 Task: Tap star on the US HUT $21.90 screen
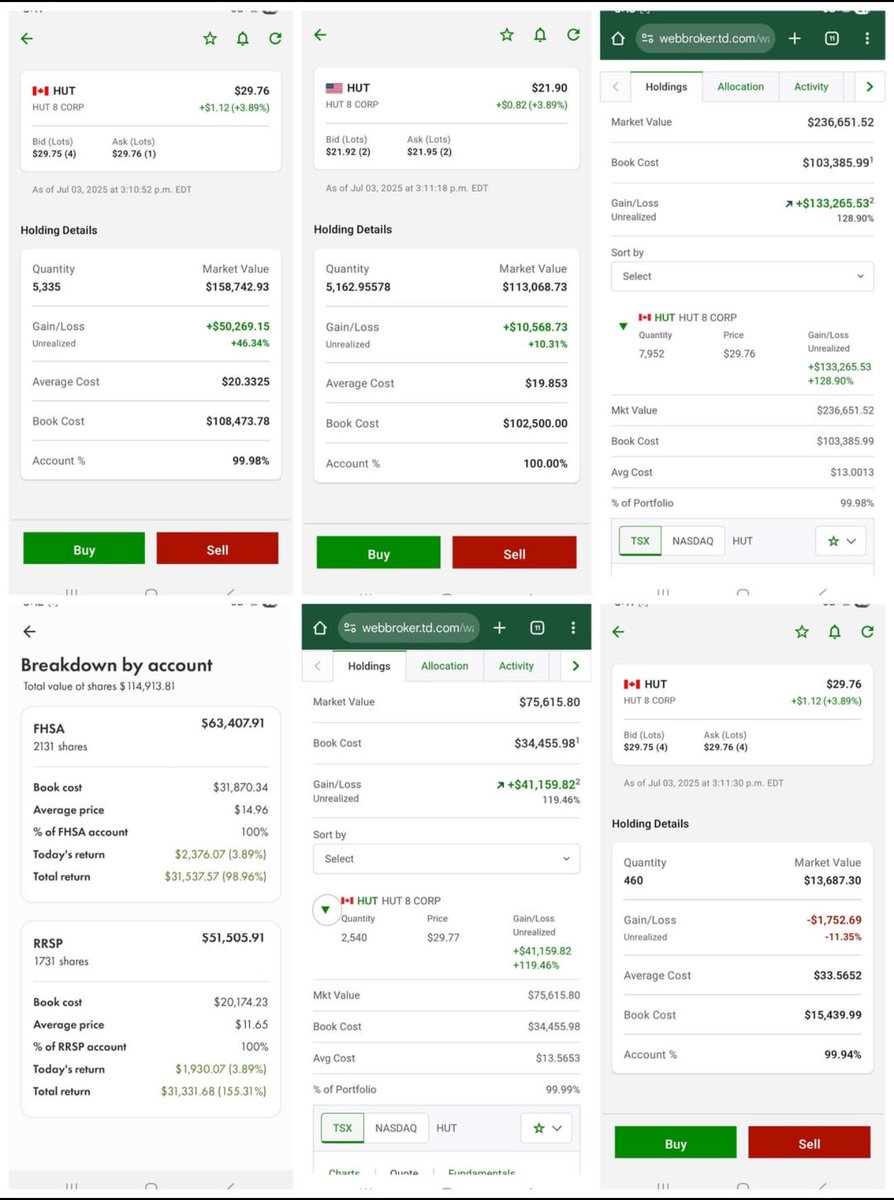[x=507, y=35]
